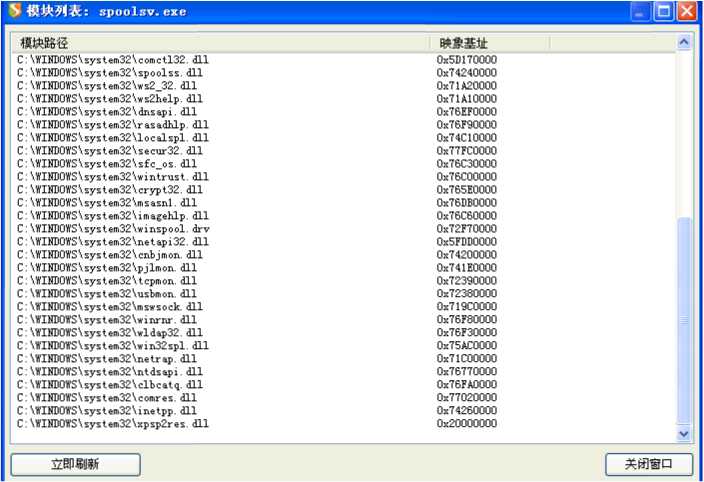Viewport: 704px width, 482px height.
Task: Select the rasadhlp.dll row
Action: (x=343, y=125)
